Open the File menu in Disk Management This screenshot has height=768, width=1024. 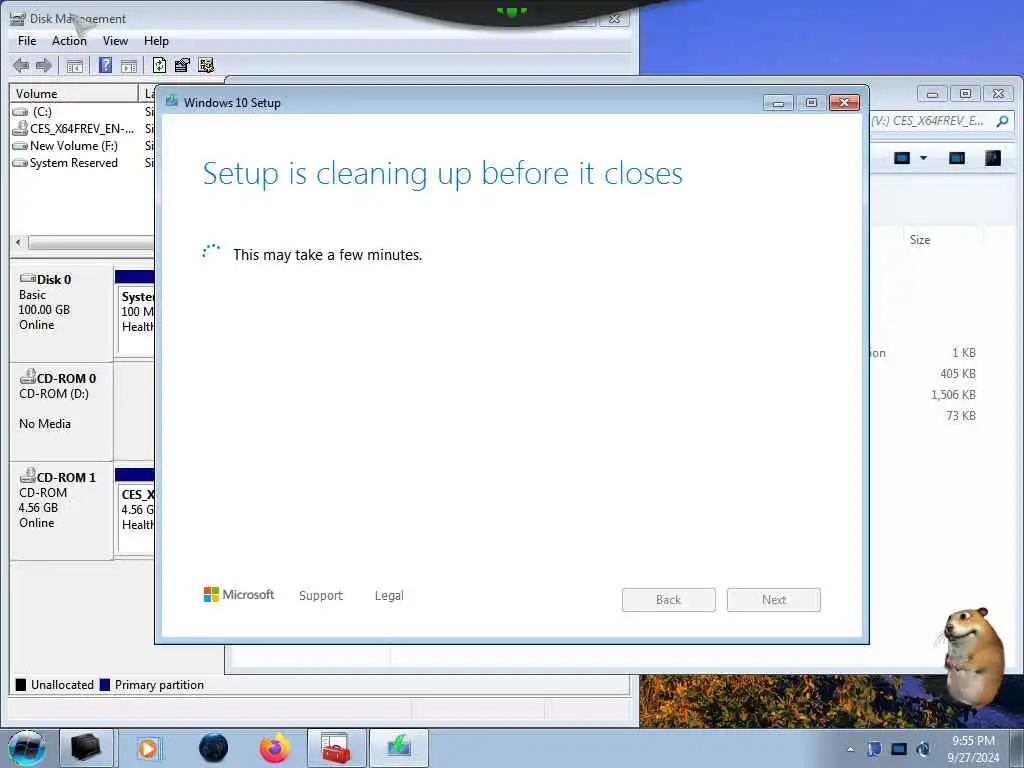point(27,40)
